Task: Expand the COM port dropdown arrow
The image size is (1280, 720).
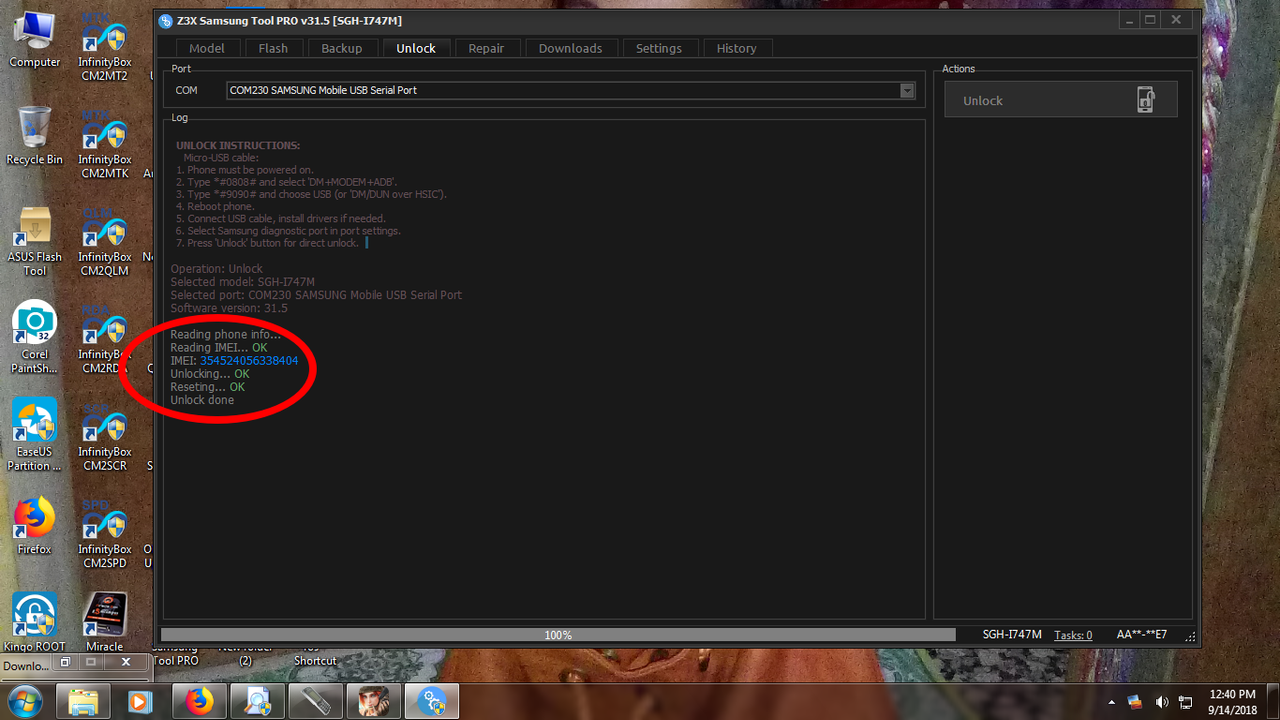Action: pyautogui.click(x=907, y=90)
